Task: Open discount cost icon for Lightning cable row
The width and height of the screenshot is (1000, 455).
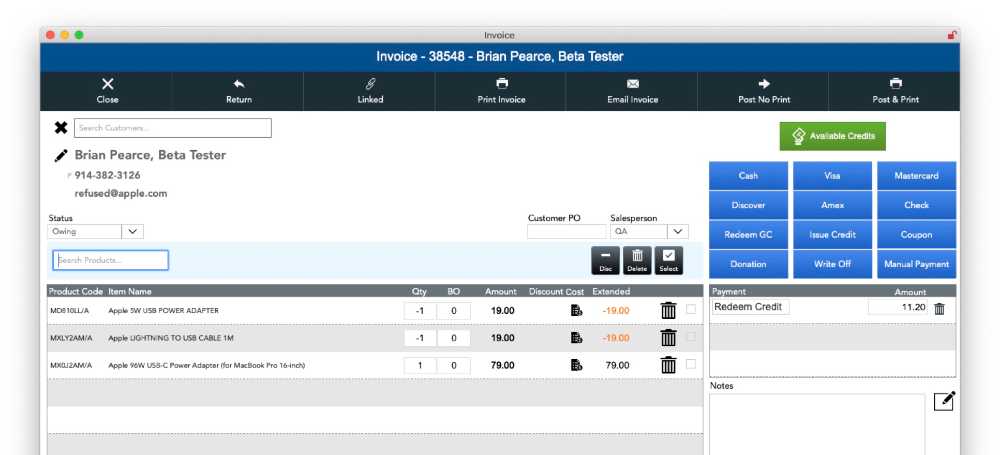Action: pyautogui.click(x=576, y=338)
